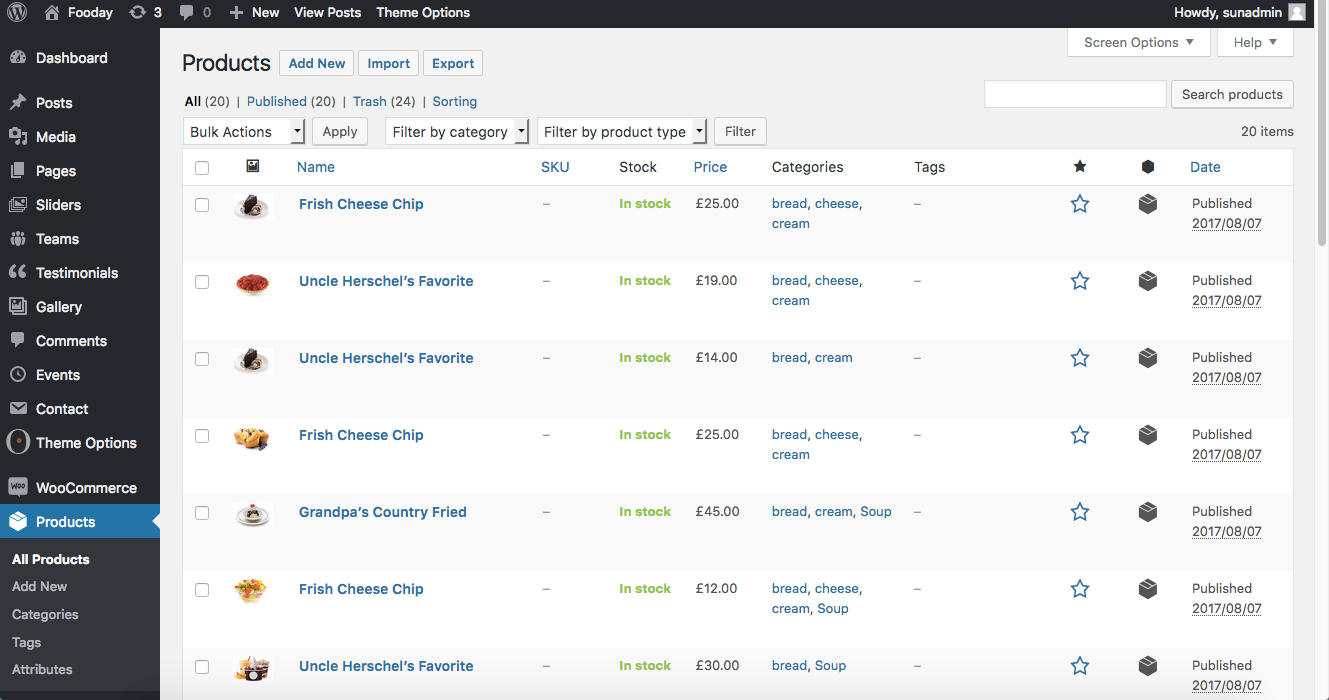This screenshot has height=700, width=1329.
Task: Open the Tags submenu under Products
Action: coord(27,642)
